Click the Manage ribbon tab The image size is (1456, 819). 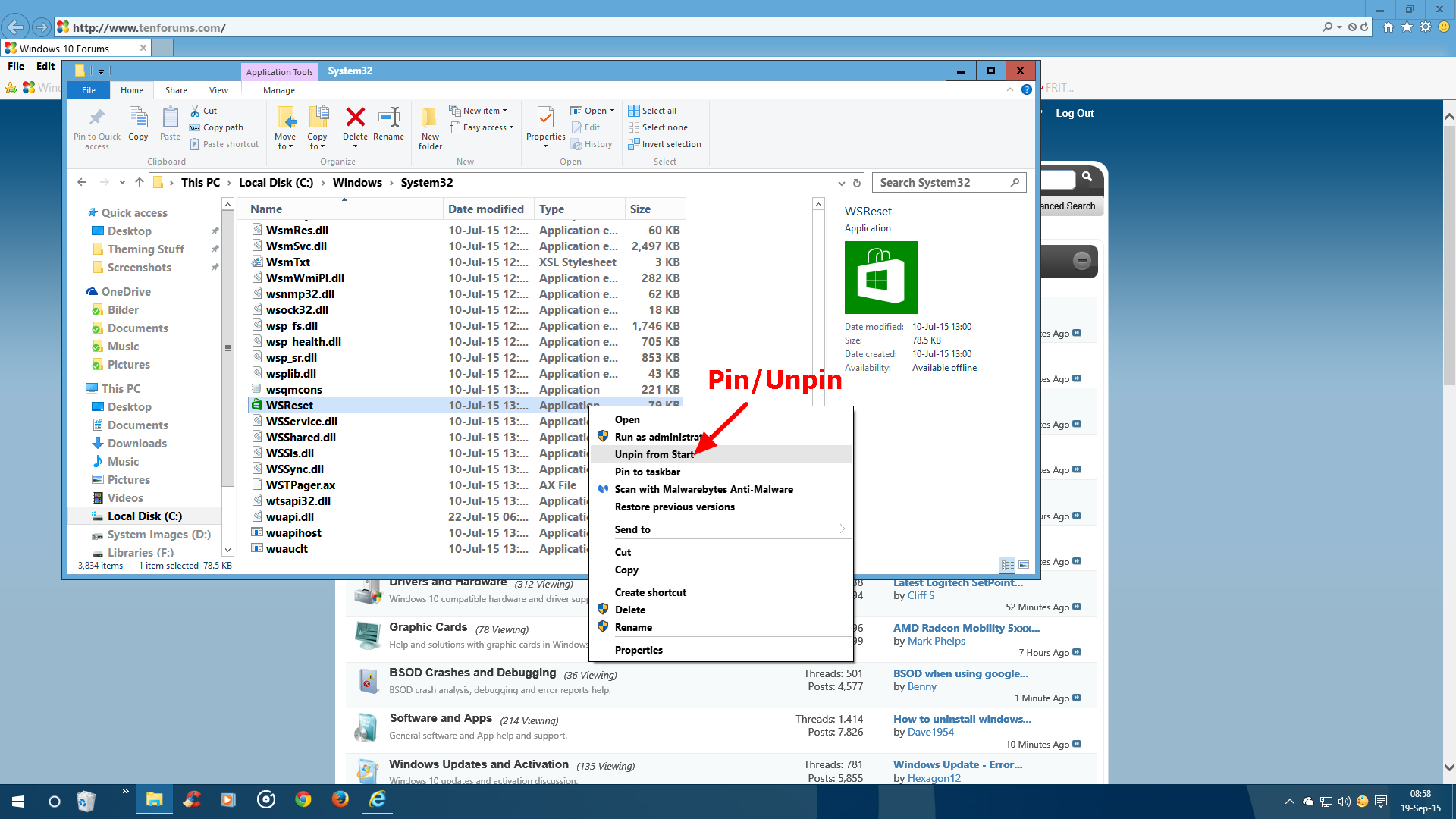(x=278, y=90)
